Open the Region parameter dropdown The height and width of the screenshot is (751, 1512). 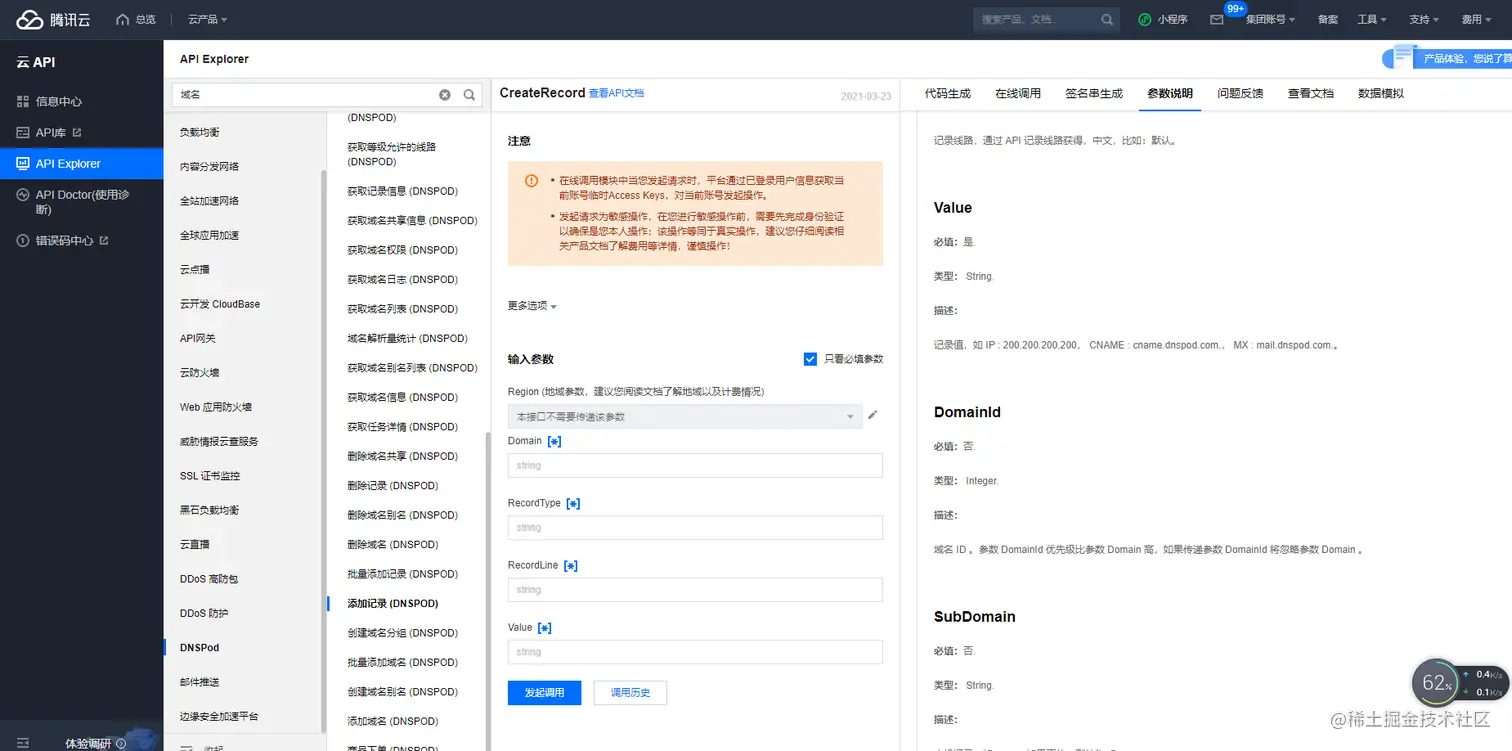(x=685, y=416)
